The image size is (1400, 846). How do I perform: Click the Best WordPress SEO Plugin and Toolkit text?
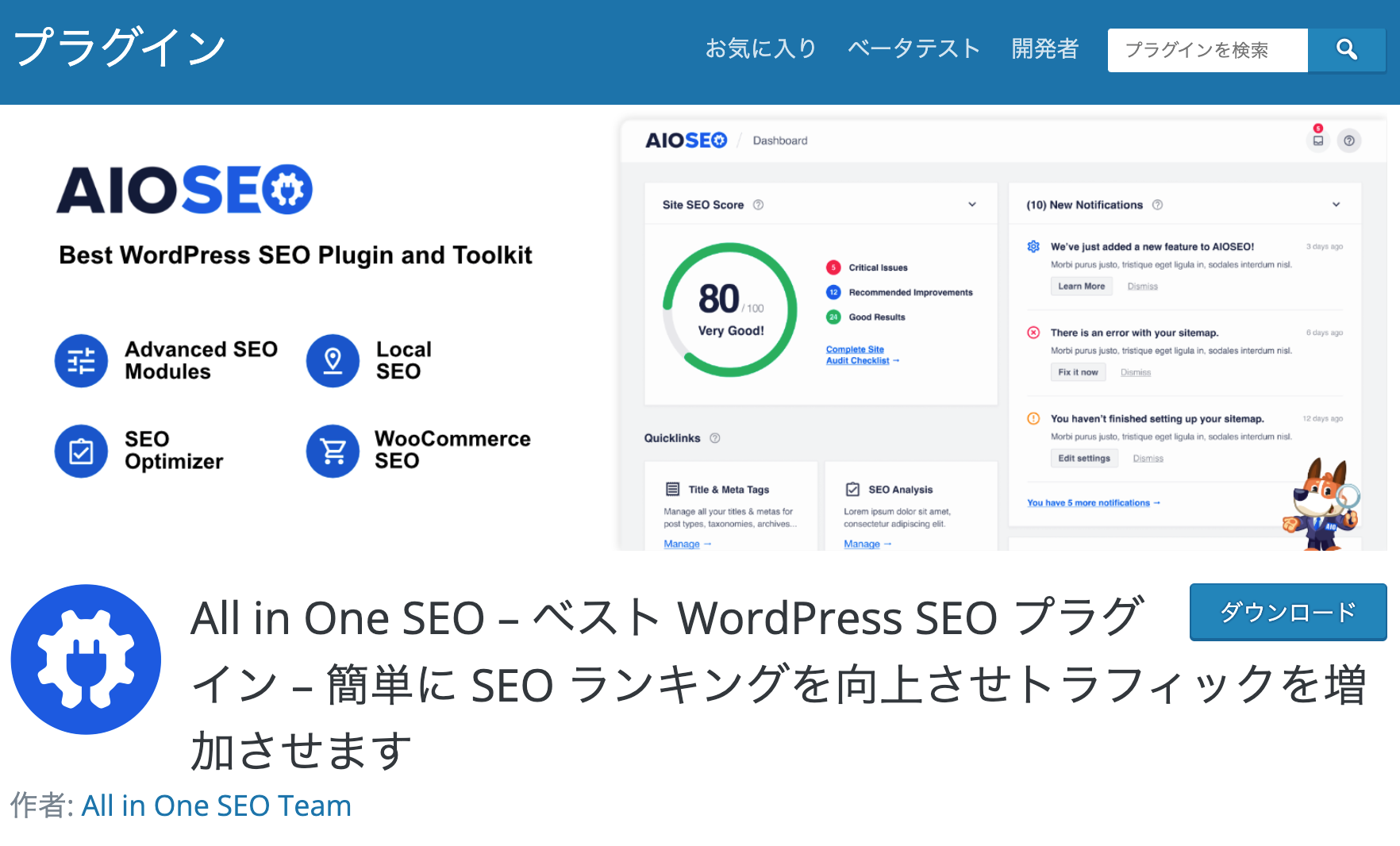[x=295, y=255]
